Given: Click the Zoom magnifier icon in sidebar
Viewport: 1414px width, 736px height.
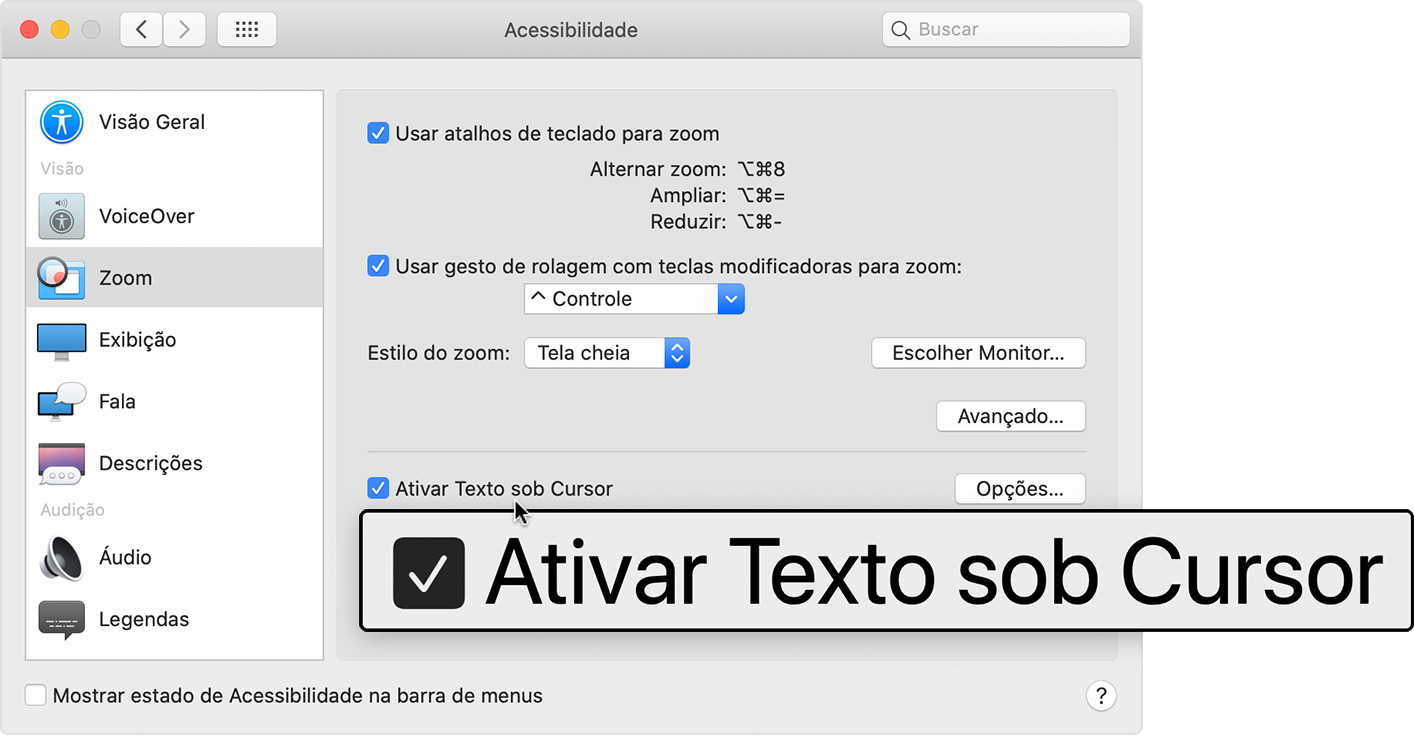Looking at the screenshot, I should click(60, 277).
